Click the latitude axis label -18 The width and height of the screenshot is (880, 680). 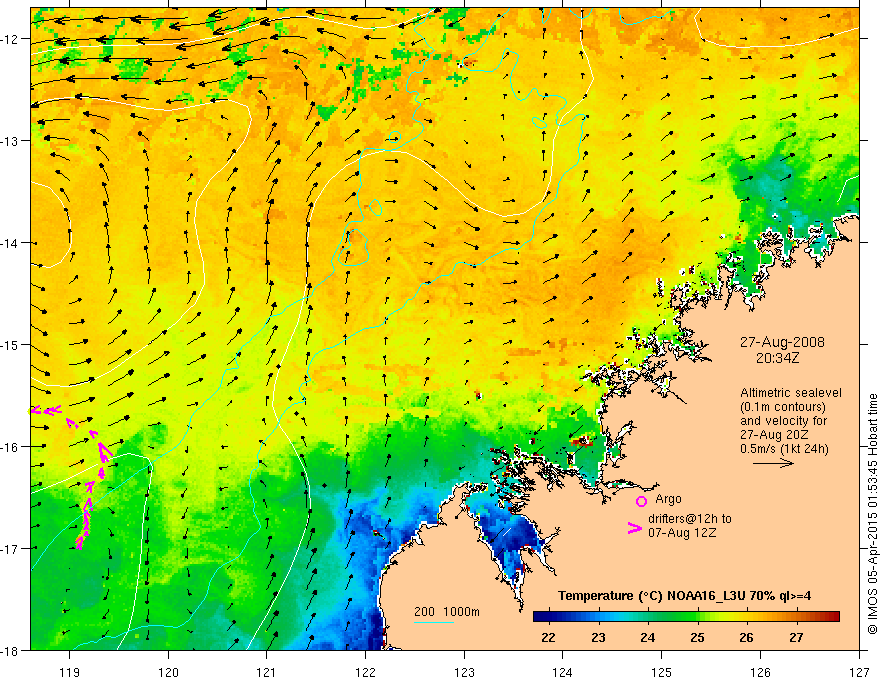tap(11, 650)
